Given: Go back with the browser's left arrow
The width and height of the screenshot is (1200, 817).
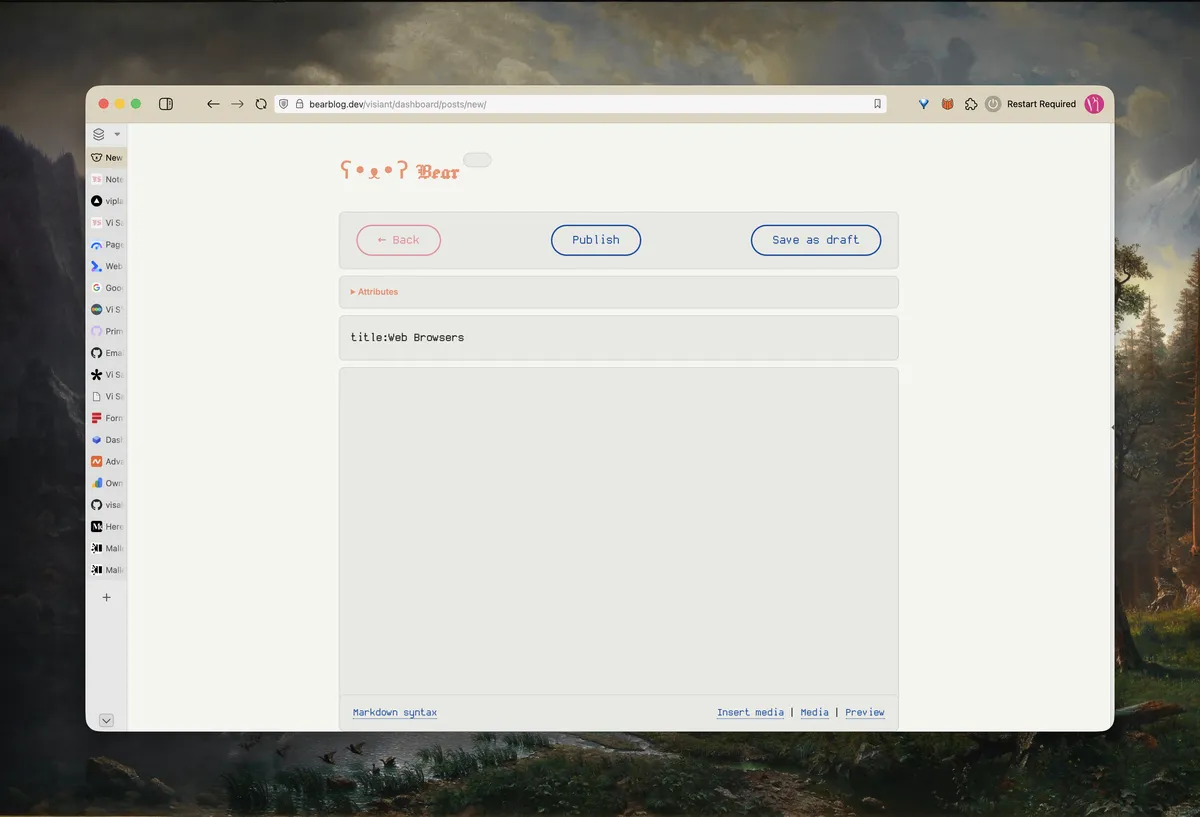Looking at the screenshot, I should [213, 104].
